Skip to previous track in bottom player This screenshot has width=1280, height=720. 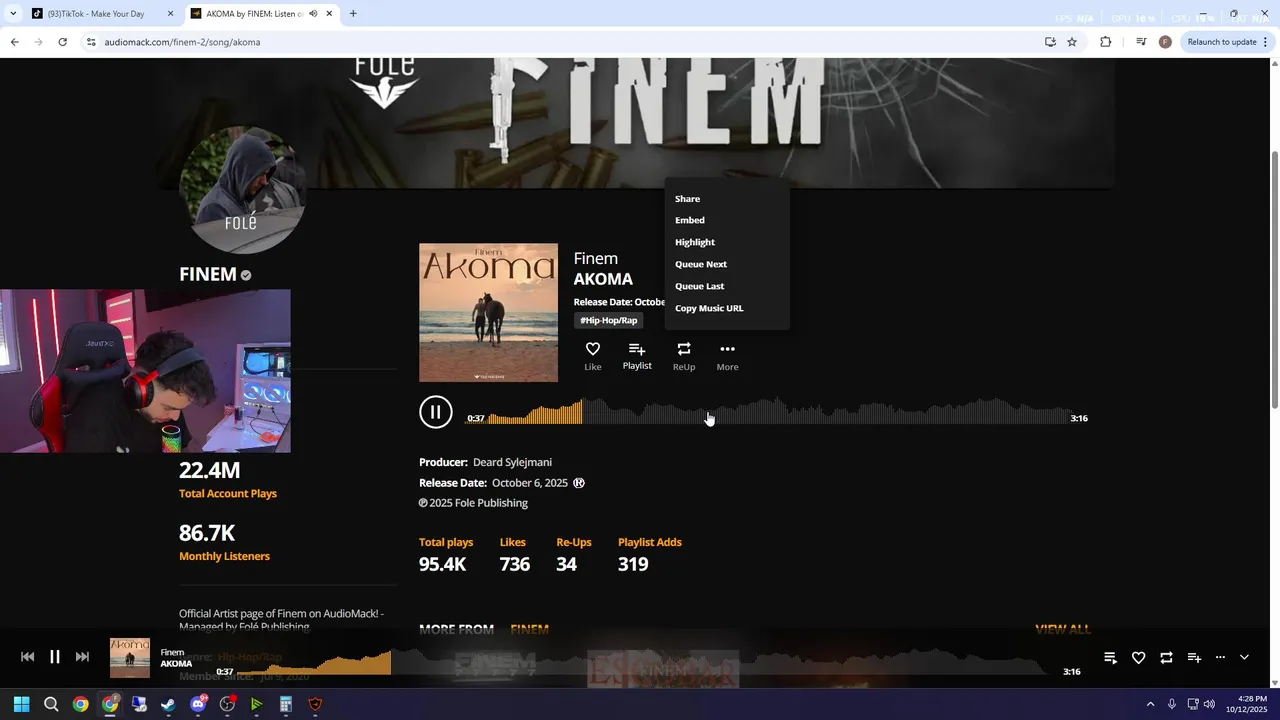(x=27, y=657)
